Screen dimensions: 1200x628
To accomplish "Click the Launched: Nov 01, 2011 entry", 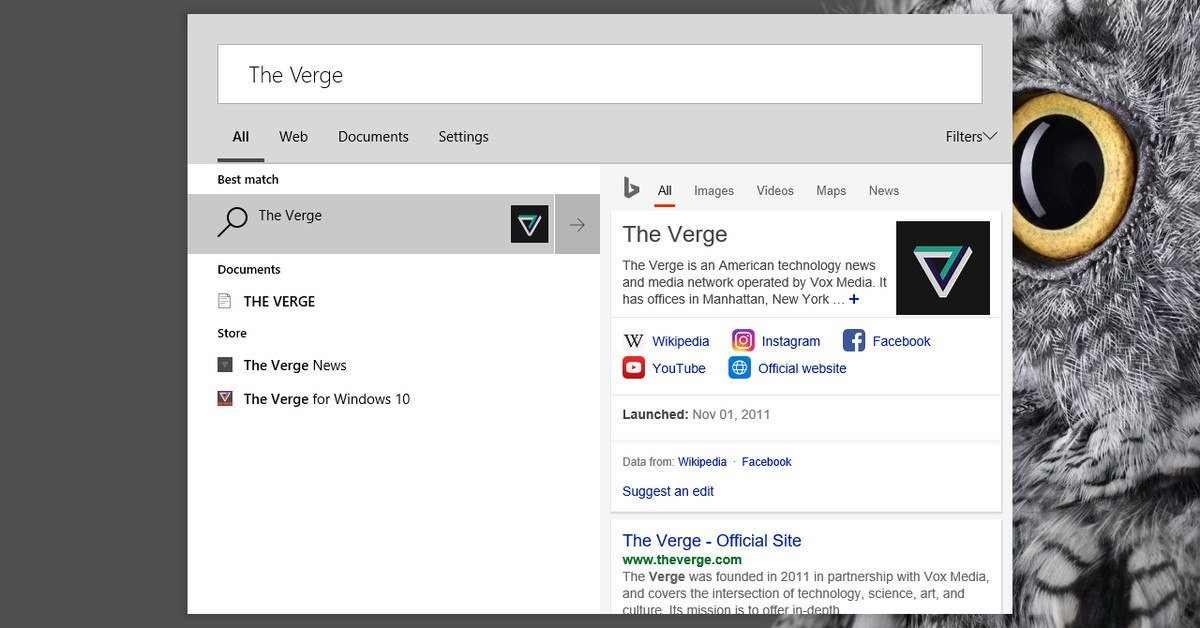I will coord(696,414).
